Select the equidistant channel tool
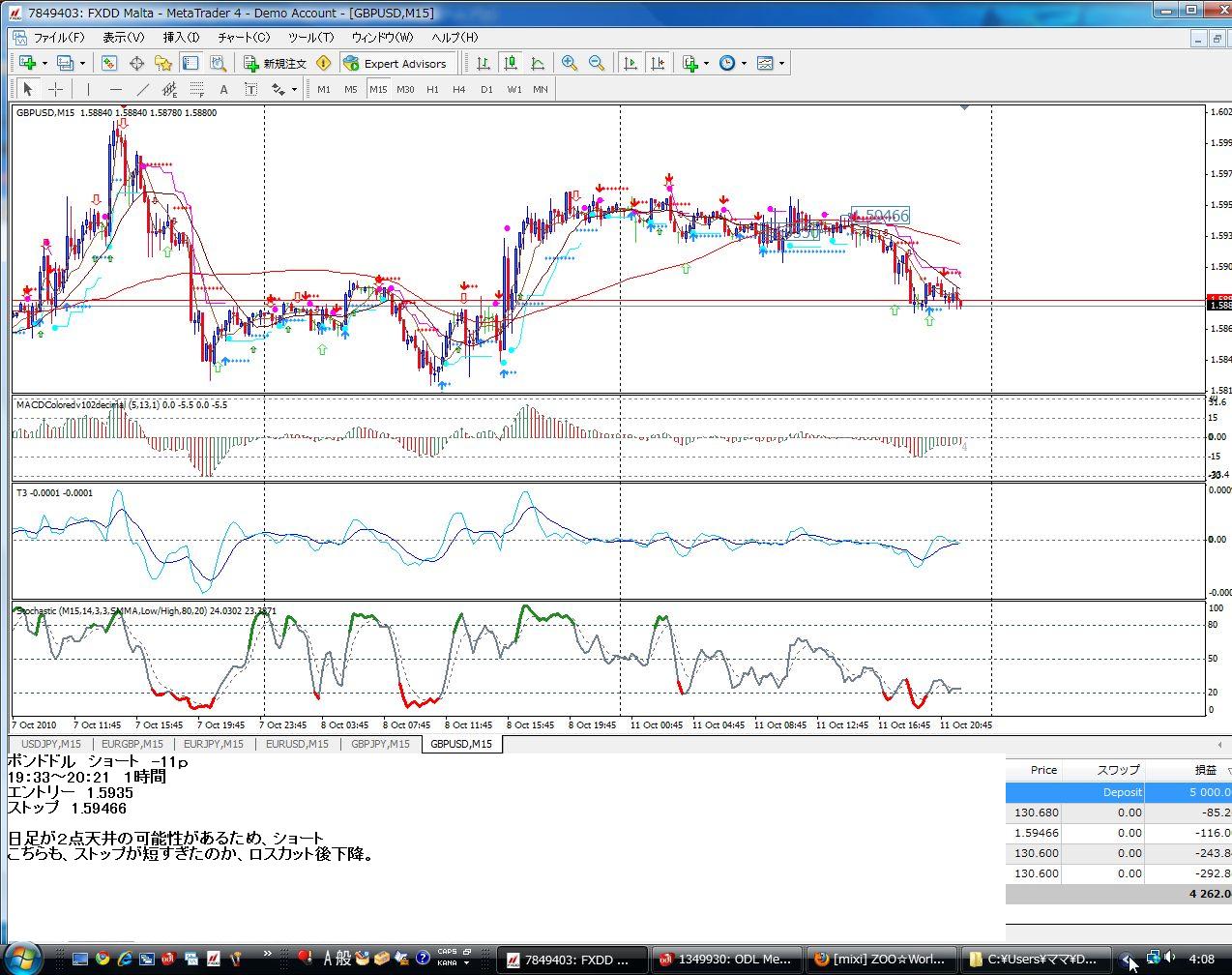Viewport: 1232px width, 975px height. [169, 89]
